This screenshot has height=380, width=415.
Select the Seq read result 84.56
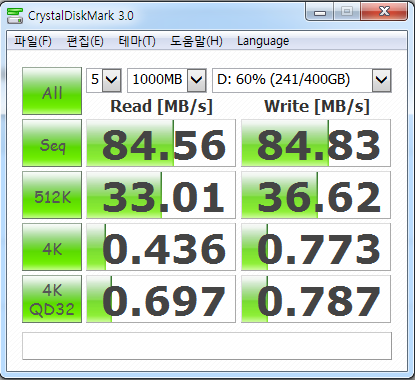[x=161, y=143]
